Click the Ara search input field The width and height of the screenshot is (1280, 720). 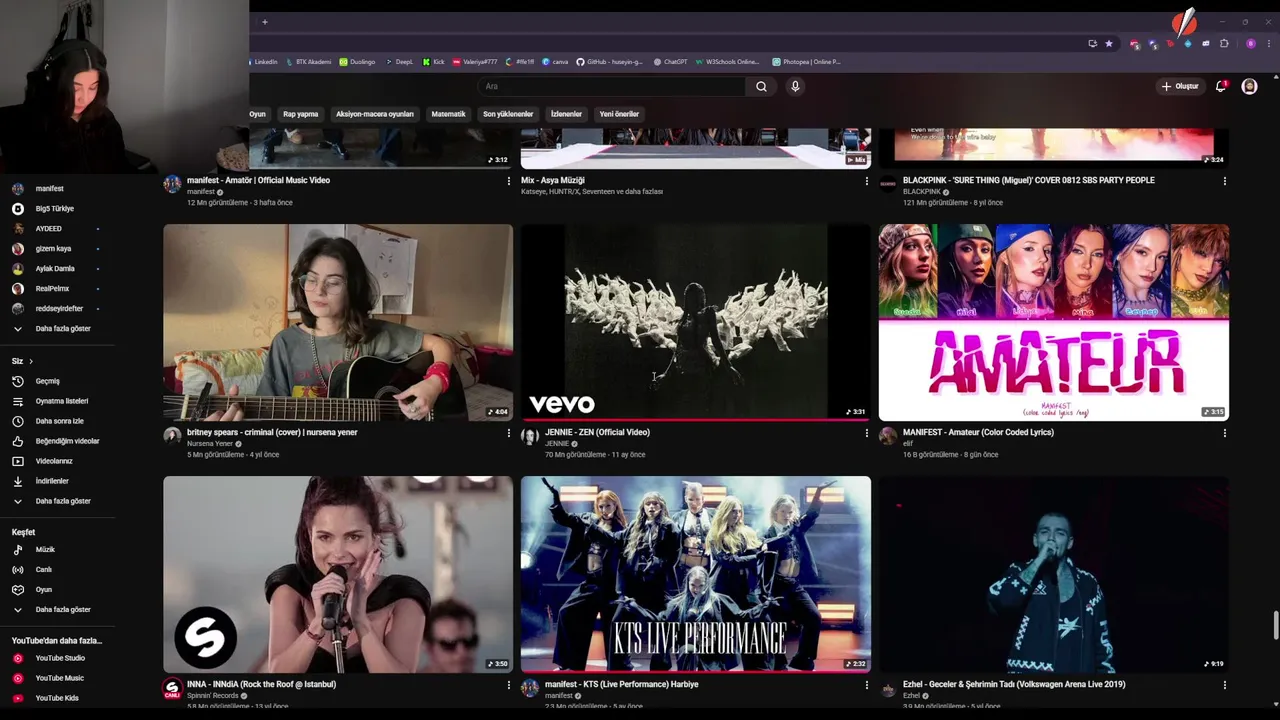click(610, 86)
